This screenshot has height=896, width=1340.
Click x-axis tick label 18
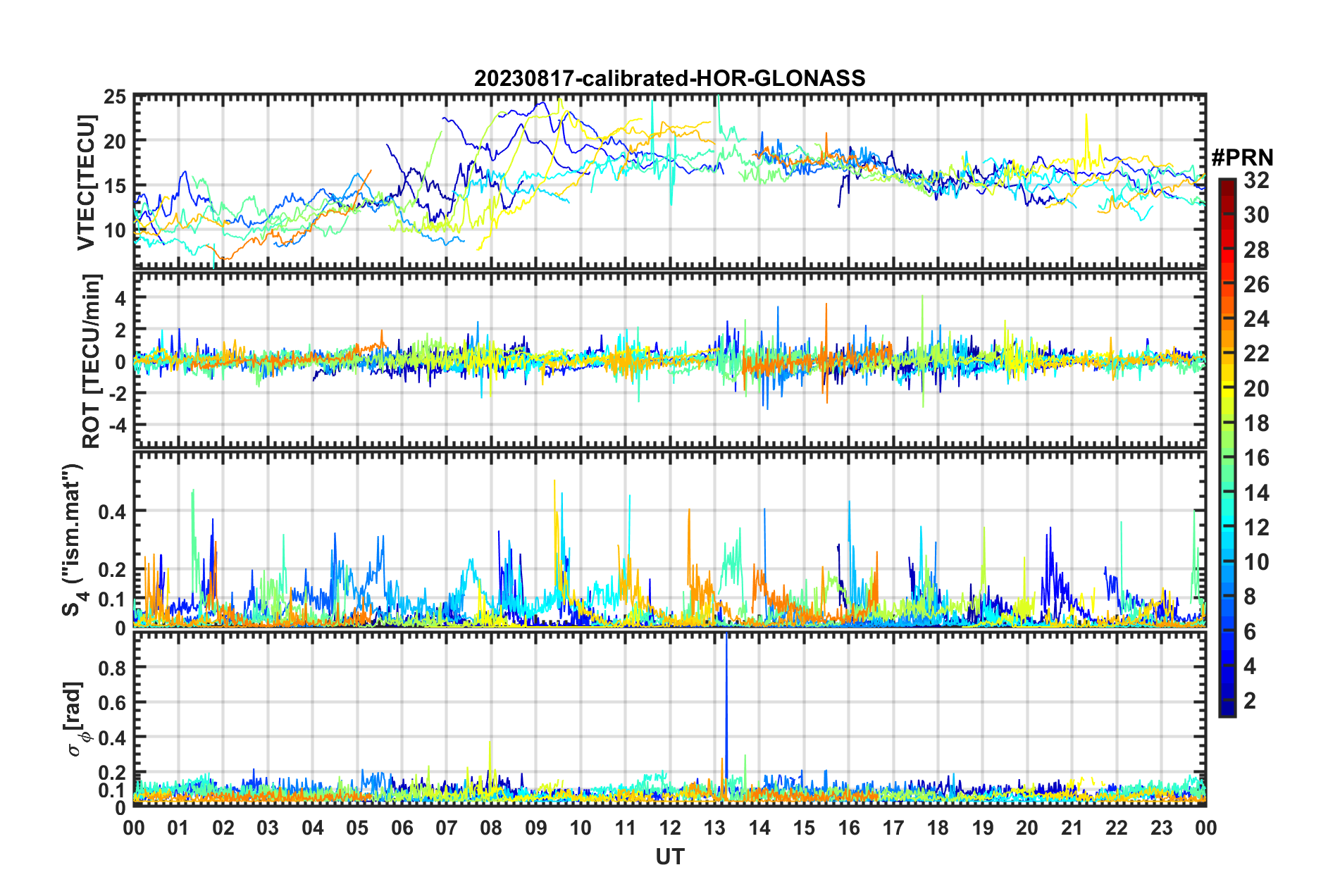[x=938, y=828]
